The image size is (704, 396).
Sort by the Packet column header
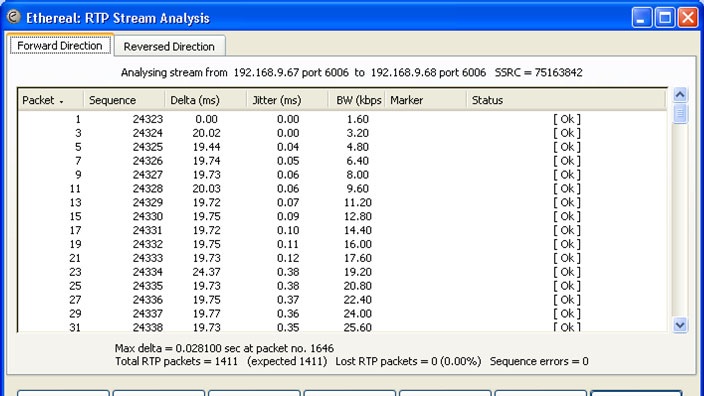(51, 100)
